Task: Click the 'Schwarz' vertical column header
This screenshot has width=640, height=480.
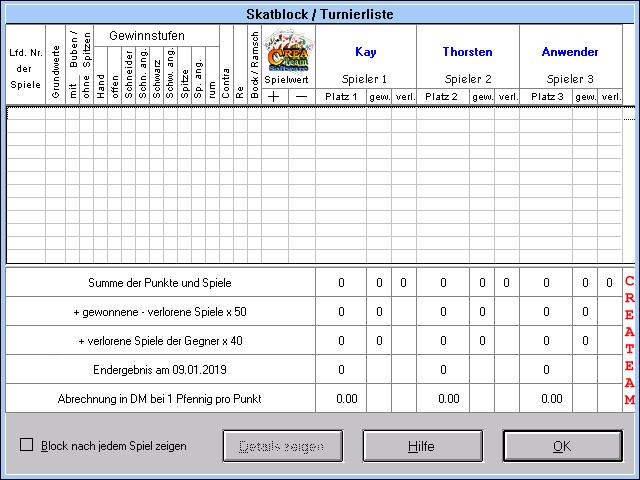Action: click(x=156, y=79)
